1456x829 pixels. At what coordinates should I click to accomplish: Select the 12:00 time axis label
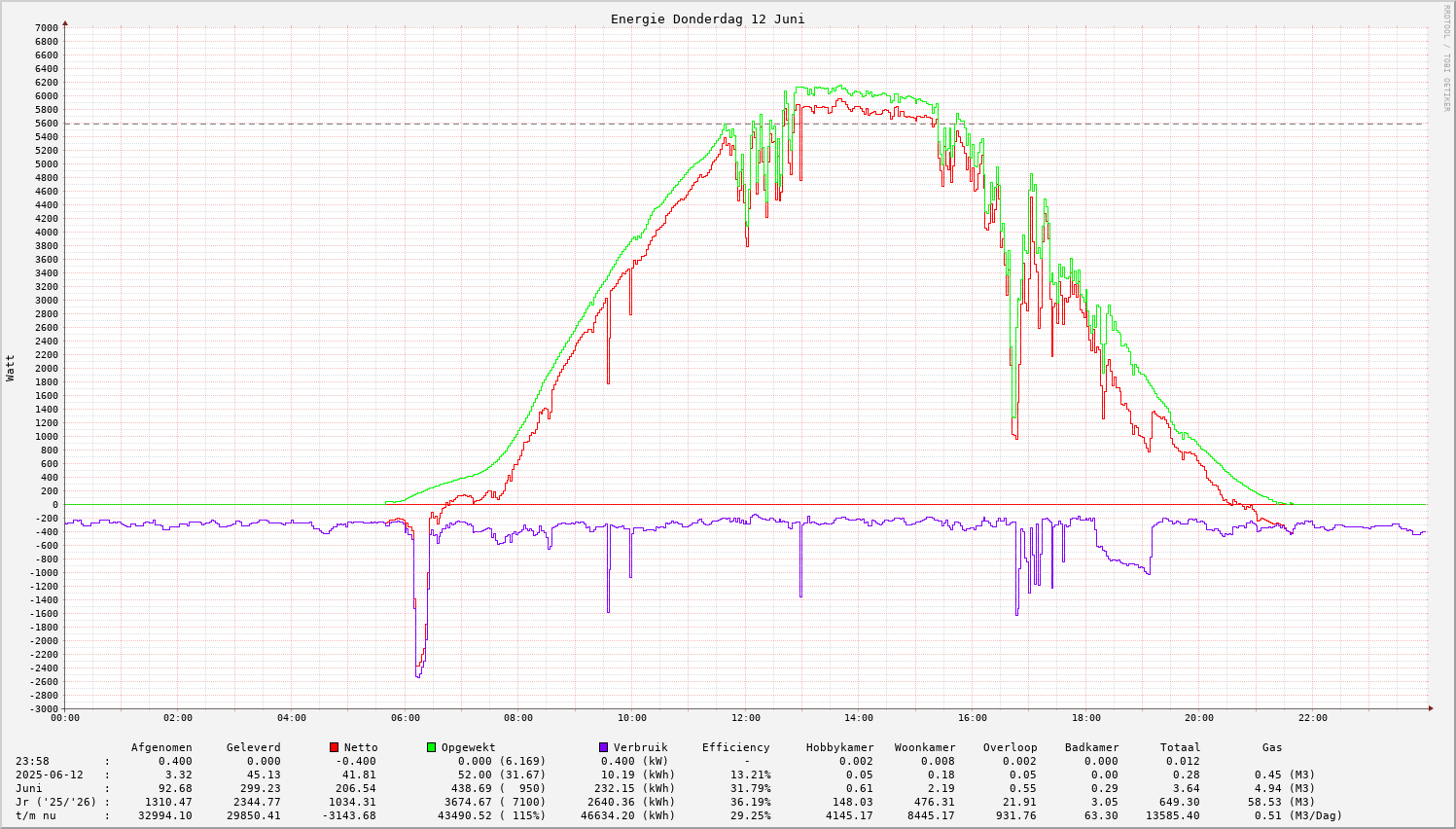(x=745, y=718)
